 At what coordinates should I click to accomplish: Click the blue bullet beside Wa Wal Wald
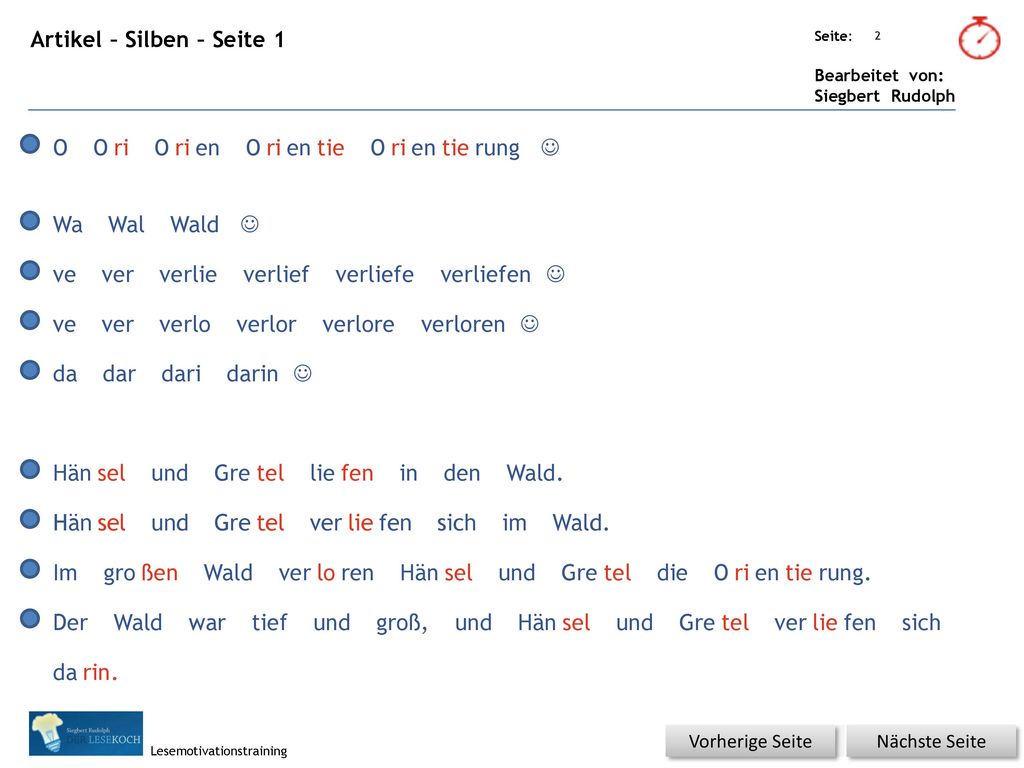(x=30, y=221)
